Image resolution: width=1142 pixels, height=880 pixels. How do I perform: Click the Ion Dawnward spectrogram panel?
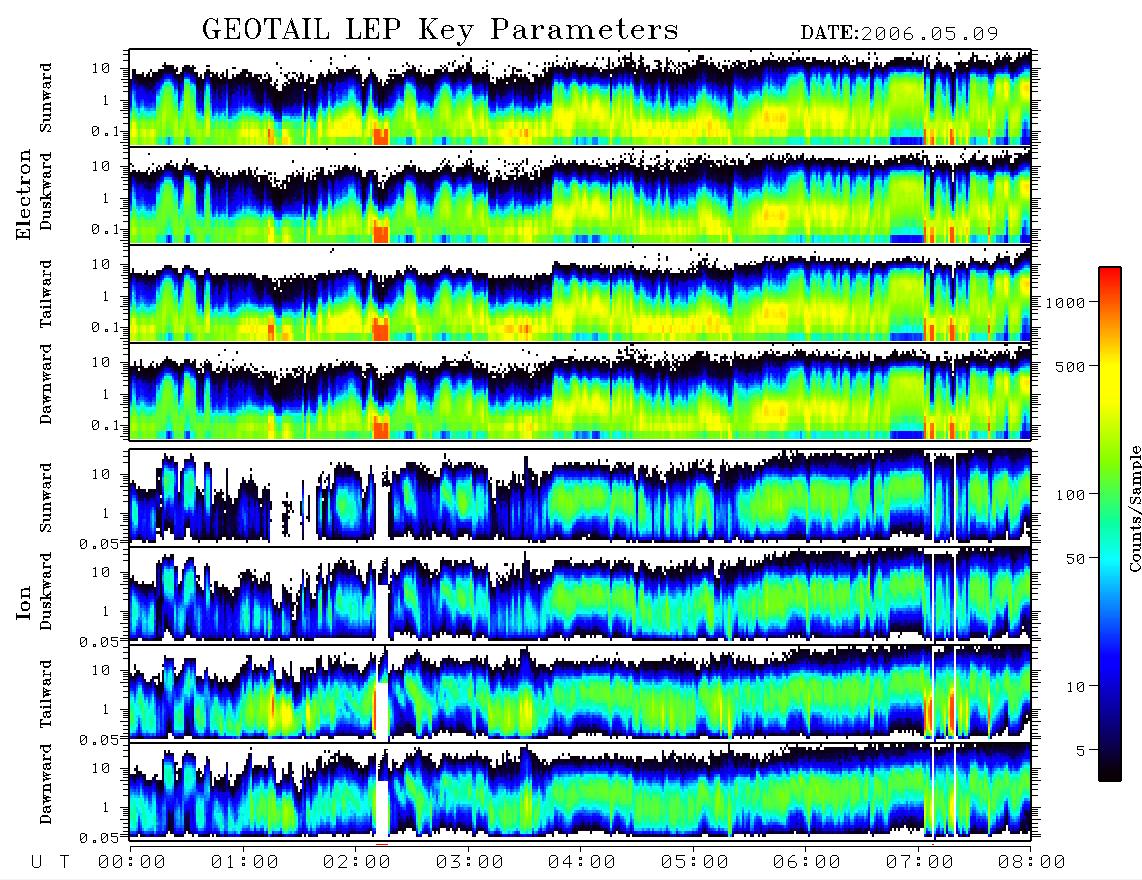pyautogui.click(x=580, y=790)
